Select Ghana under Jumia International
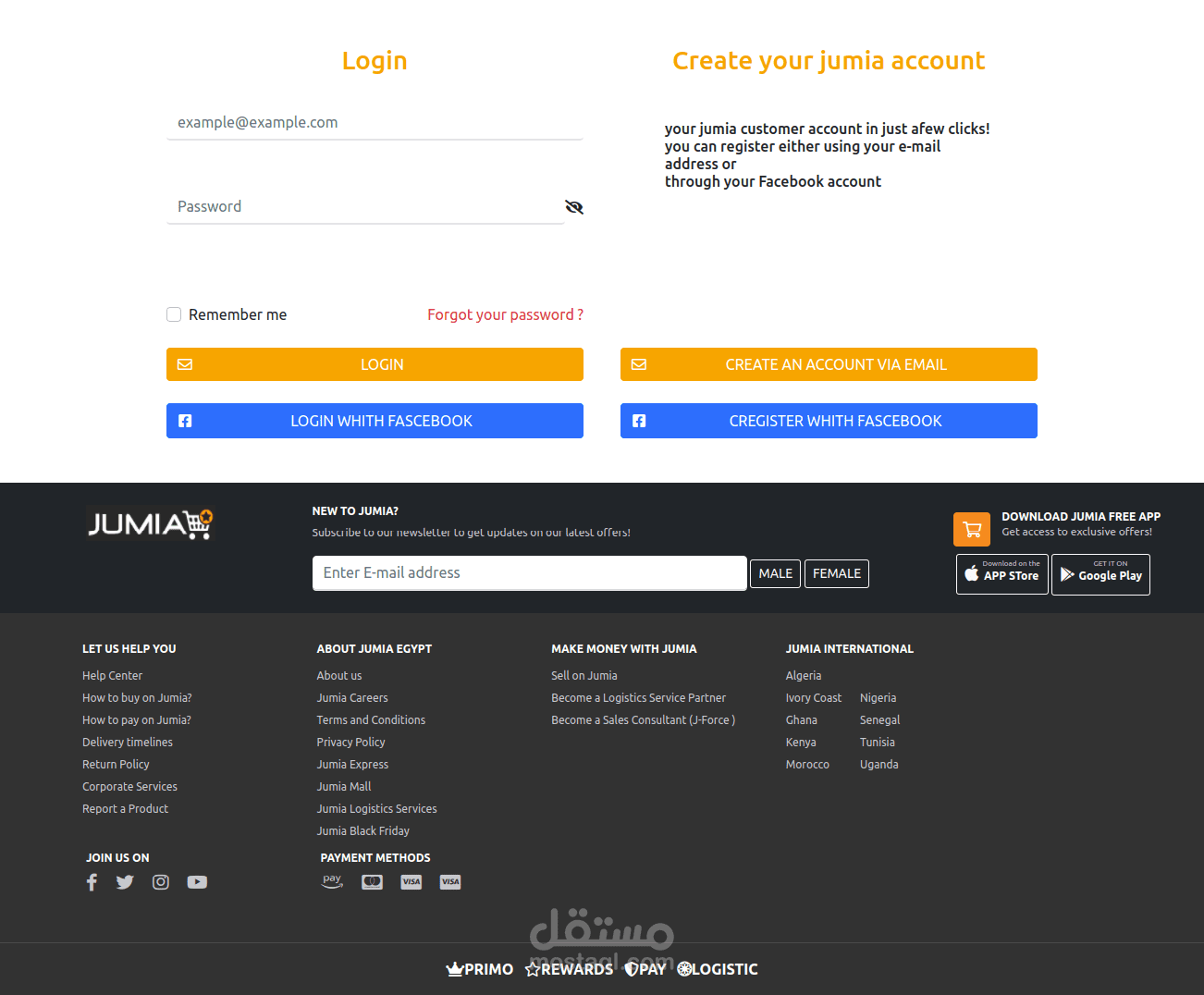 (802, 720)
